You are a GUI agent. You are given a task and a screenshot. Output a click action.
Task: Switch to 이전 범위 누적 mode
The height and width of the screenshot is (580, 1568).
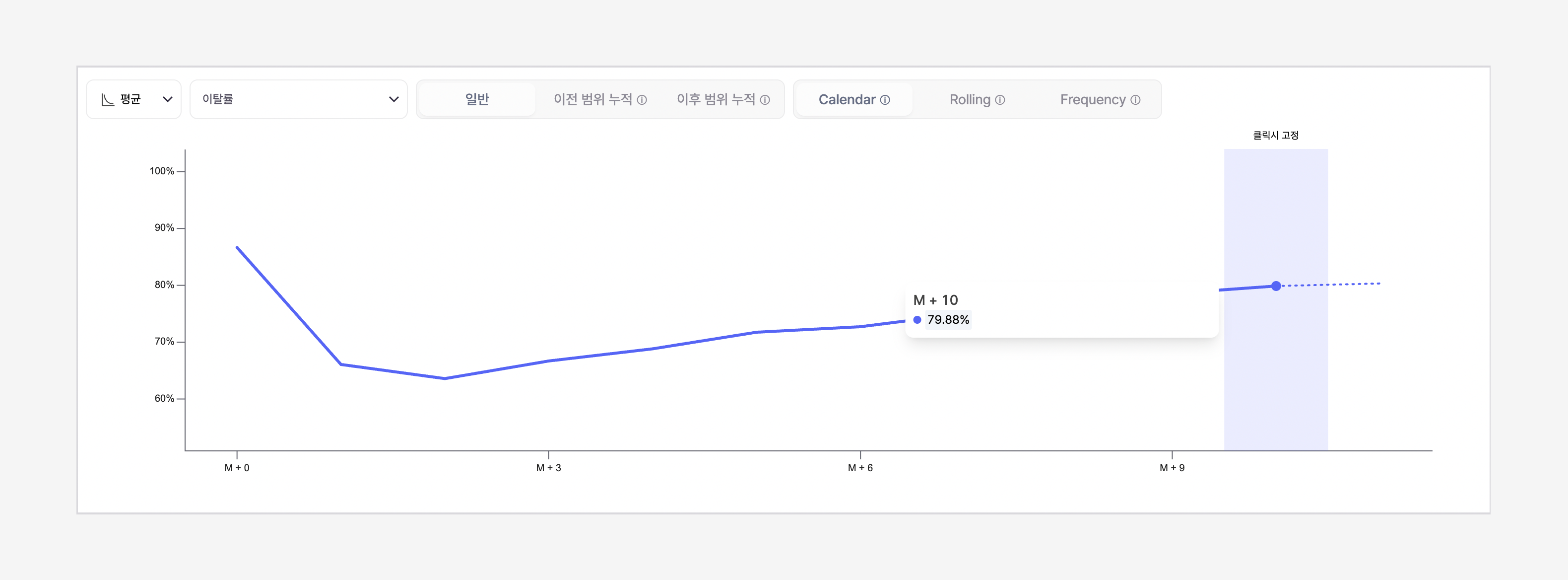click(593, 99)
